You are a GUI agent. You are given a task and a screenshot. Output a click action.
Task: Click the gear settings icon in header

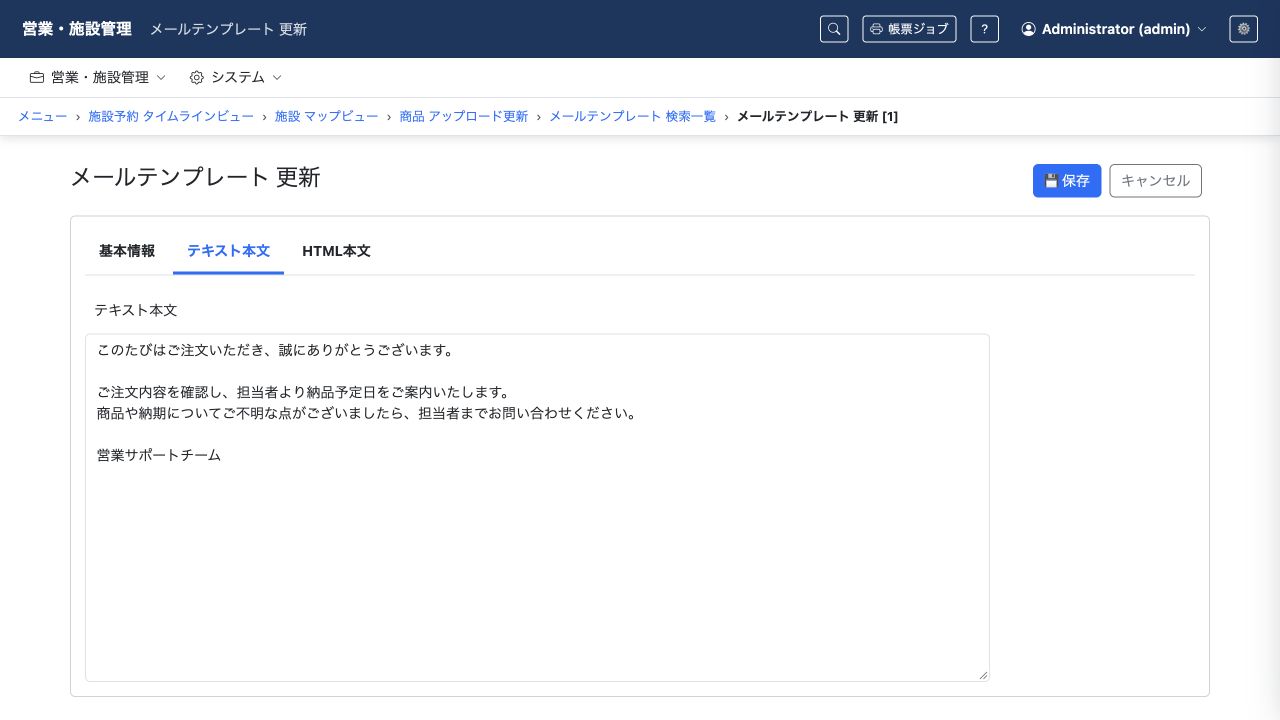pos(1243,29)
